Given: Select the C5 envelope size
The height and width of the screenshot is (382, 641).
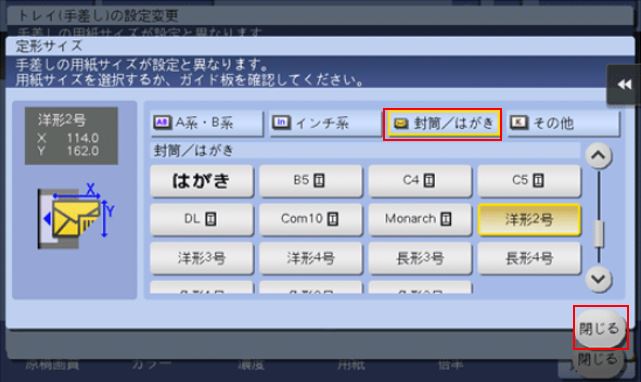Looking at the screenshot, I should (x=529, y=181).
